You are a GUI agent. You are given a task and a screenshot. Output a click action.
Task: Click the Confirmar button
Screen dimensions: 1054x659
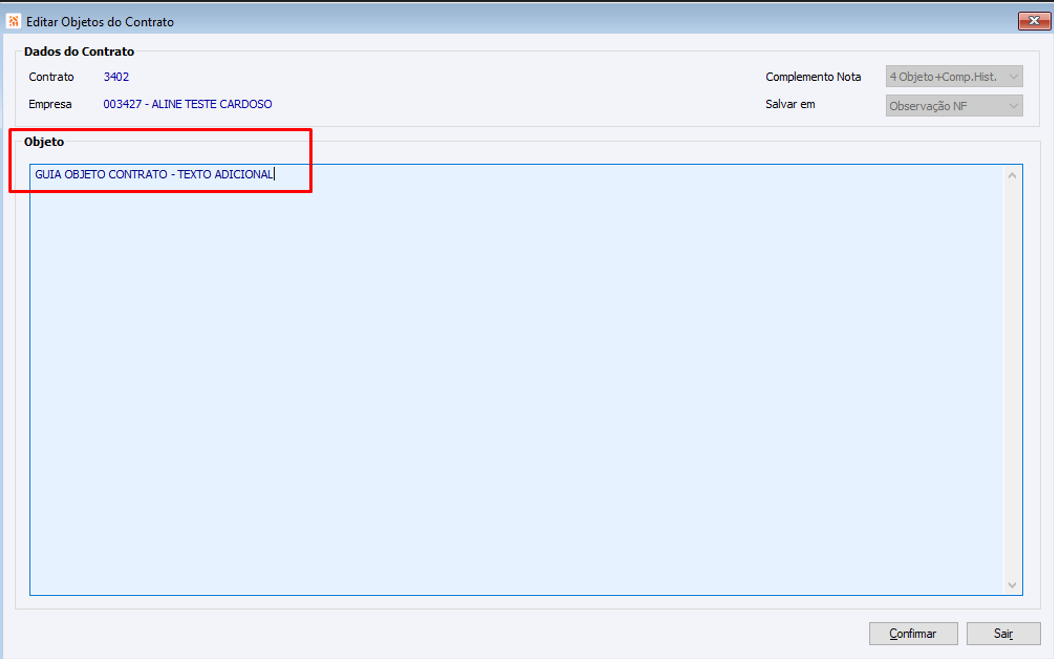[x=913, y=633]
